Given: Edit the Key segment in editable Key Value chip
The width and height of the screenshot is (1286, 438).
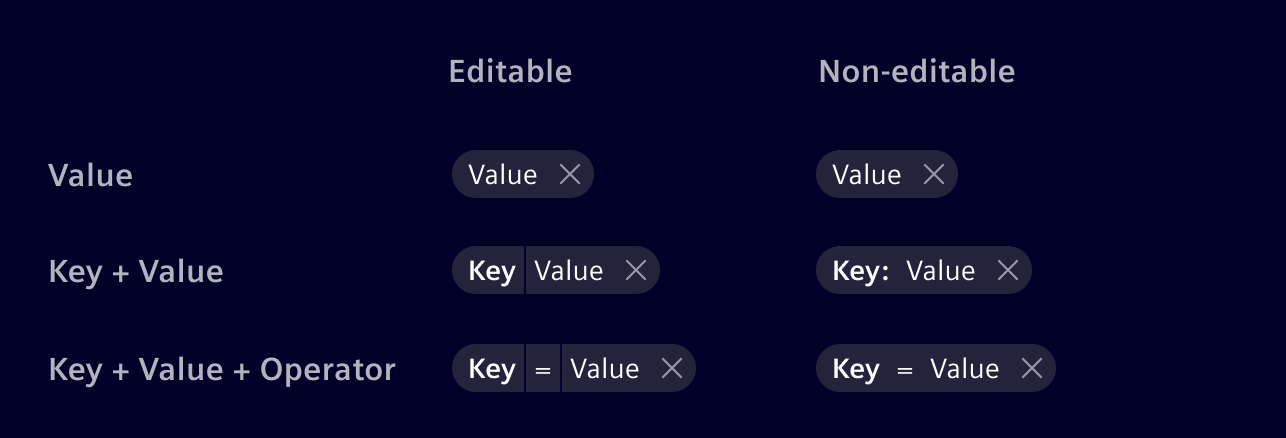Looking at the screenshot, I should point(492,271).
